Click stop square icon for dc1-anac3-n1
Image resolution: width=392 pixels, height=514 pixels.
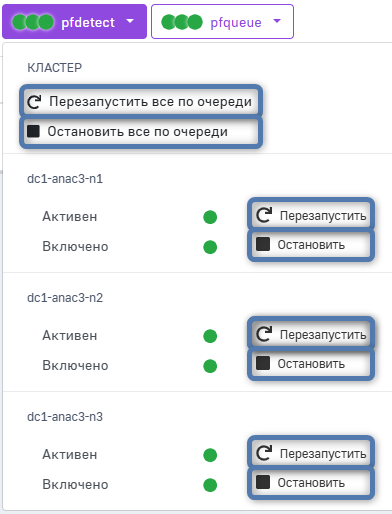point(263,244)
